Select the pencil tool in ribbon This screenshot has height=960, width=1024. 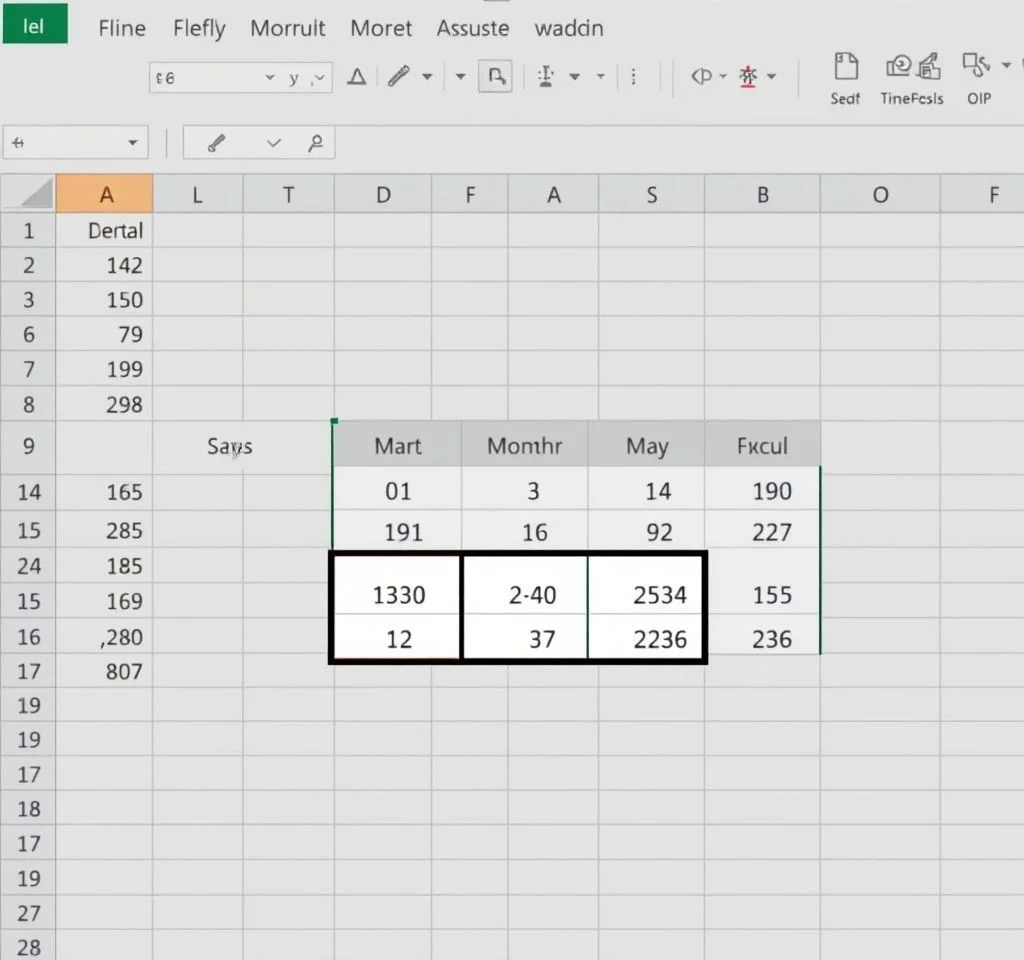click(x=399, y=77)
